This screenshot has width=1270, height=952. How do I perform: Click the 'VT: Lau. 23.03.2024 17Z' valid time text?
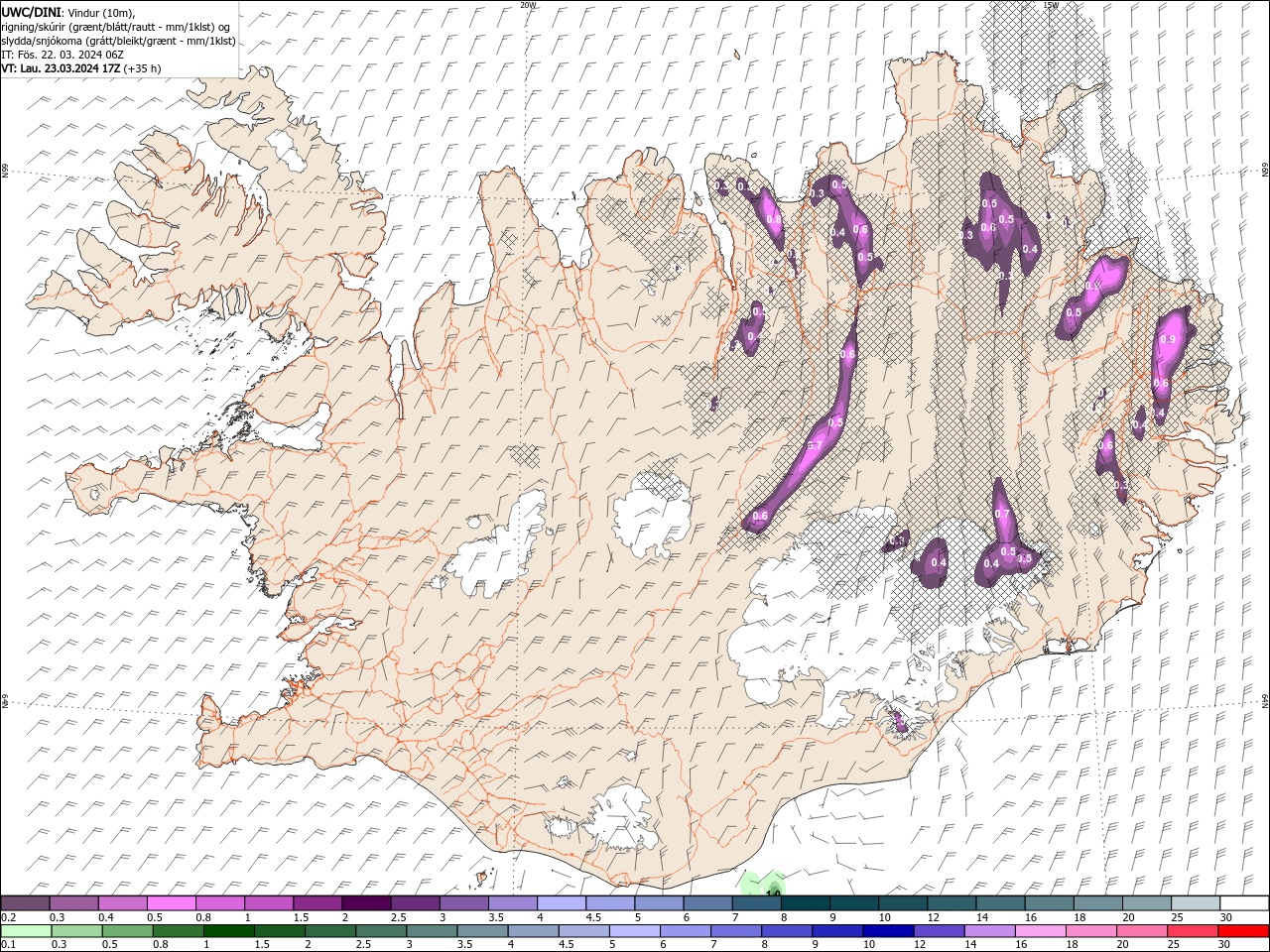pyautogui.click(x=62, y=68)
